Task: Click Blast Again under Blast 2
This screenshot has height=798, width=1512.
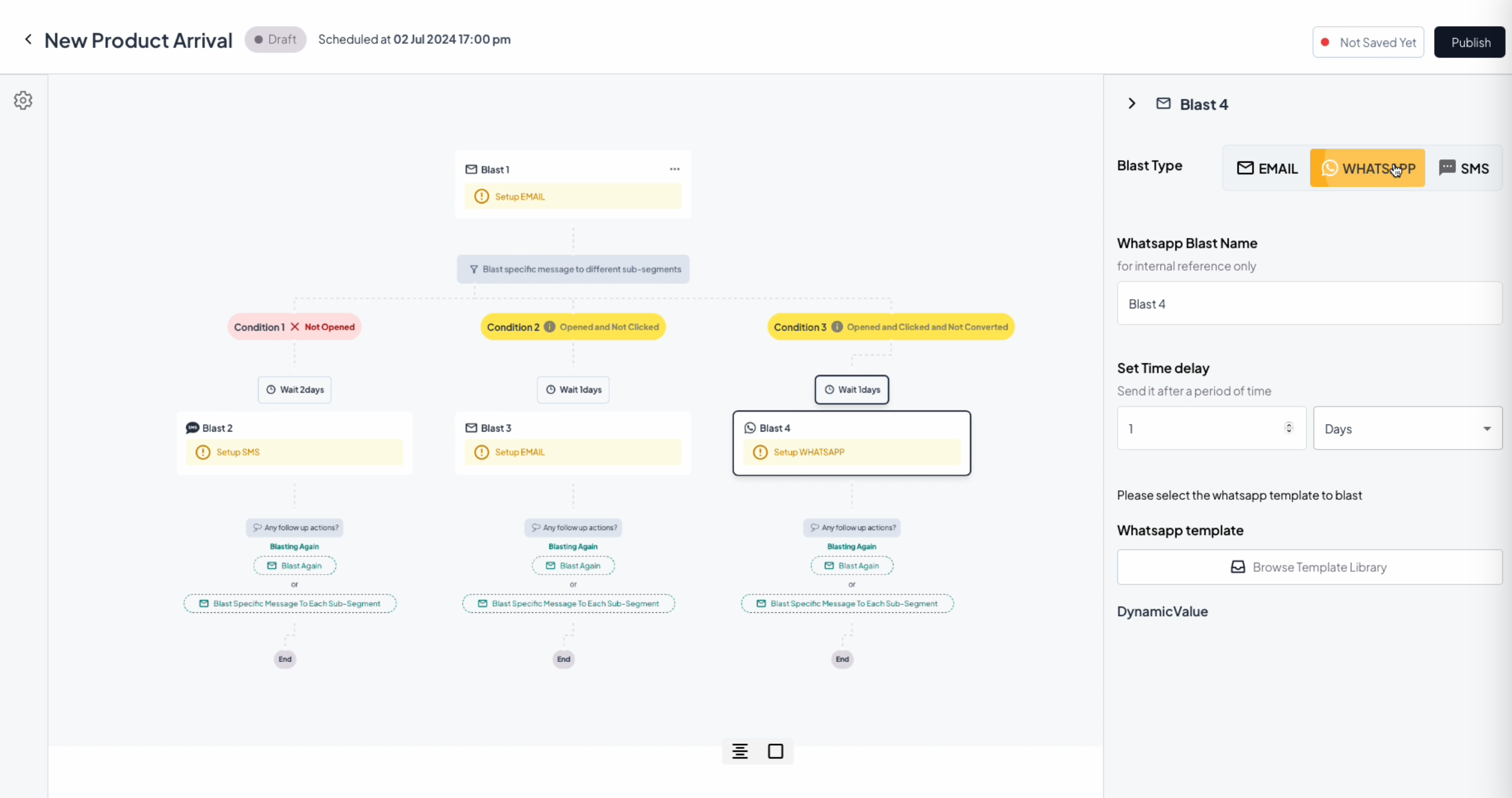Action: click(x=295, y=565)
